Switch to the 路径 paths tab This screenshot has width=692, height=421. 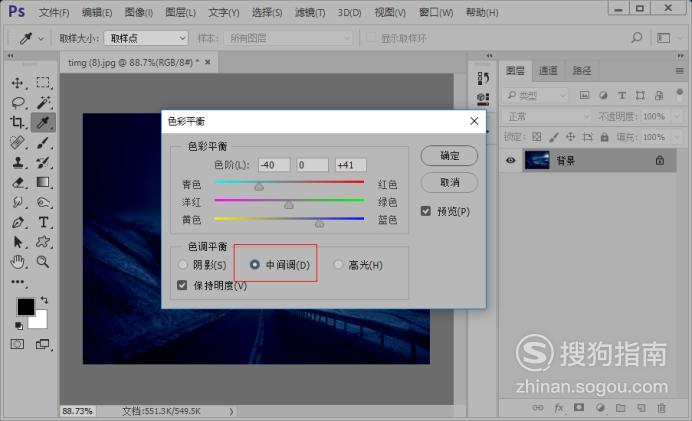point(582,70)
